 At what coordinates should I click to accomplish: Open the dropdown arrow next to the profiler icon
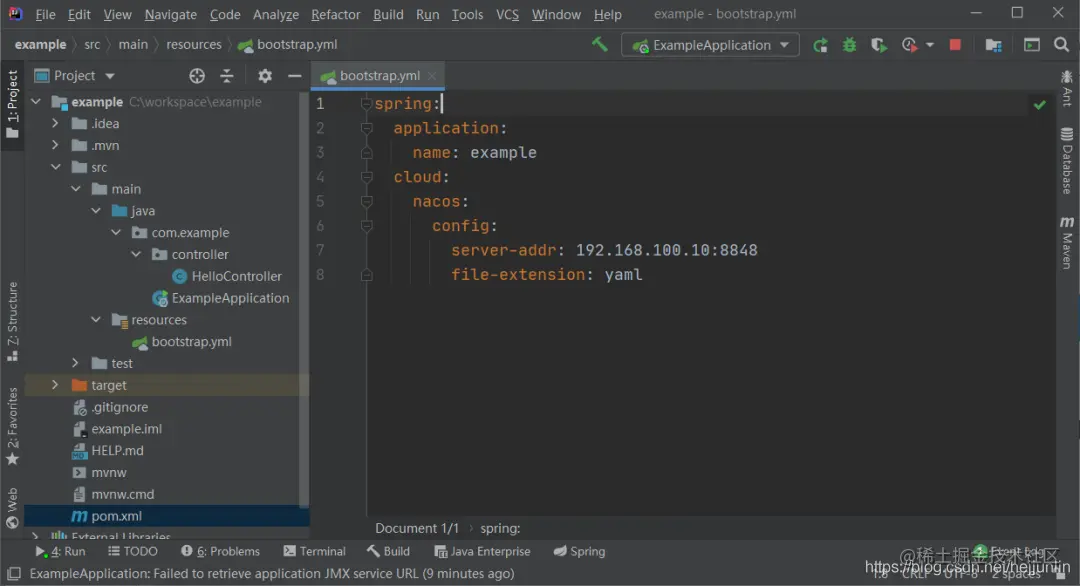click(930, 45)
